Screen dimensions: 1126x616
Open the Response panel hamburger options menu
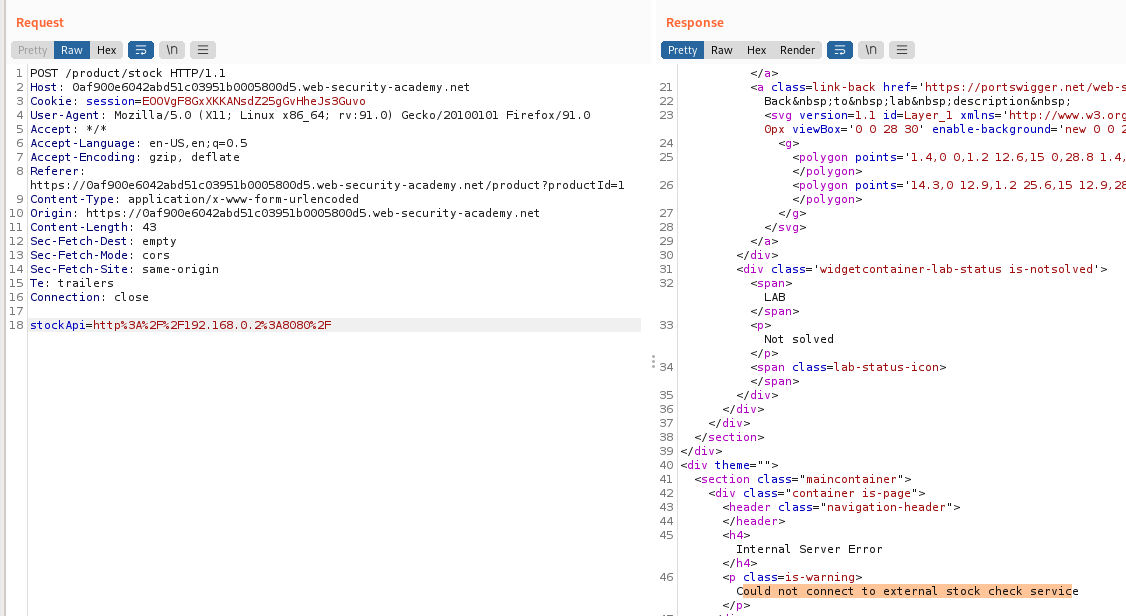[903, 50]
